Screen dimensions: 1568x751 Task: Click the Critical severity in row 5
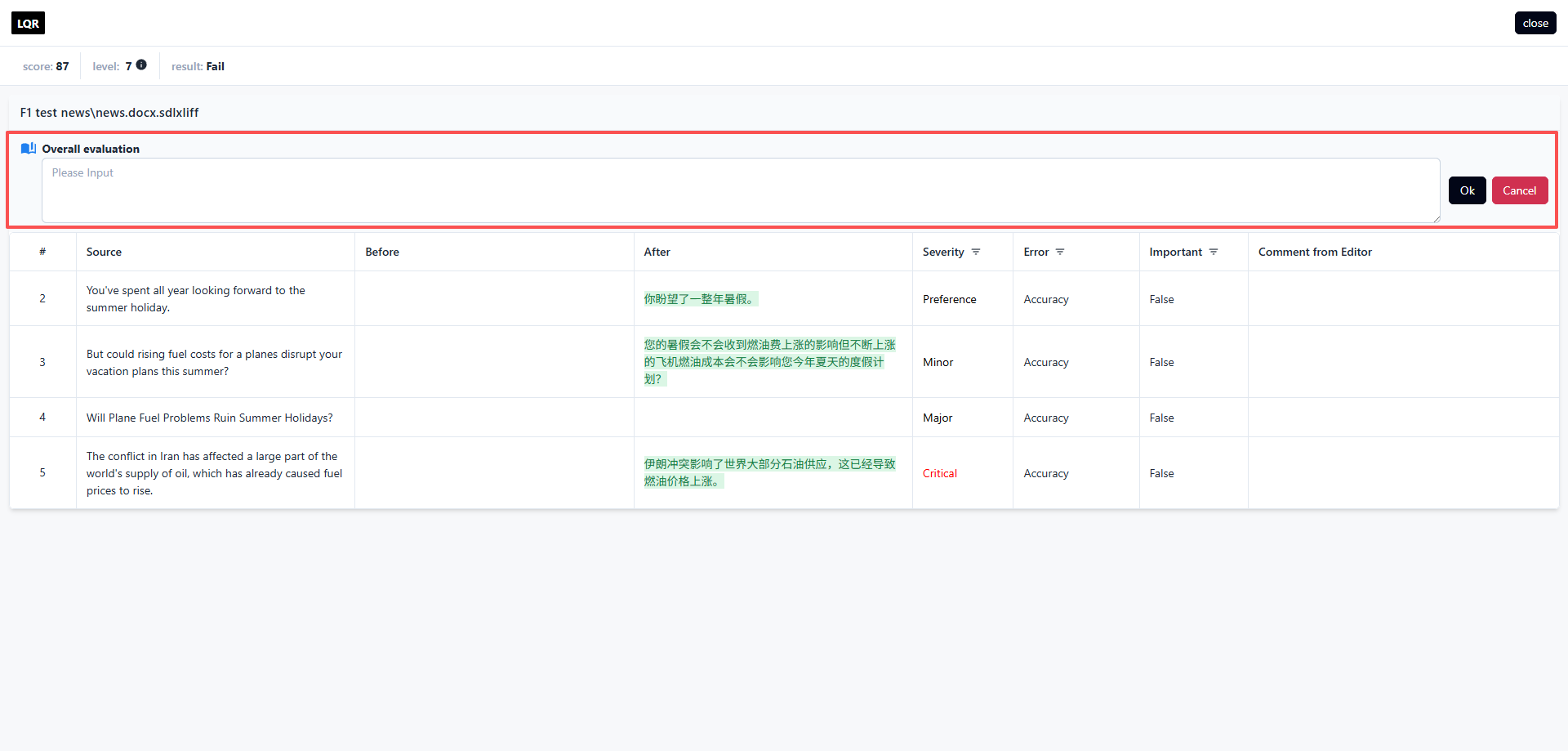940,473
